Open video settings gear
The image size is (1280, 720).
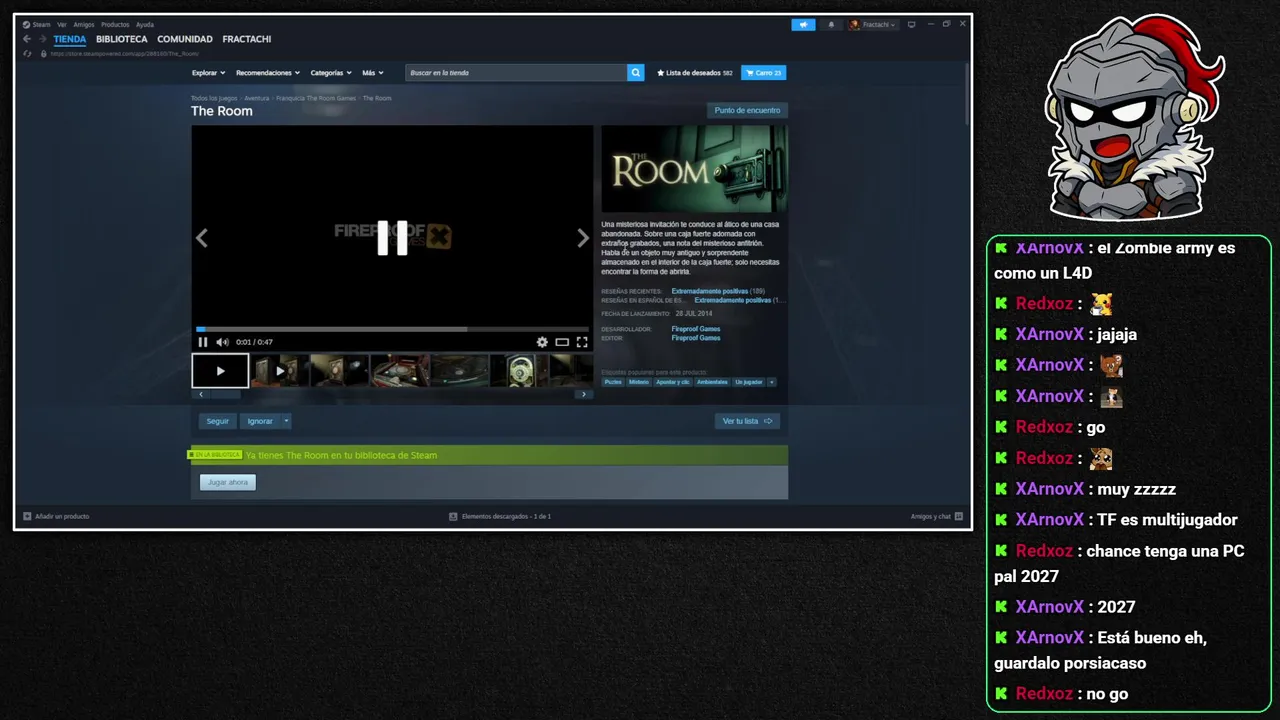point(542,342)
